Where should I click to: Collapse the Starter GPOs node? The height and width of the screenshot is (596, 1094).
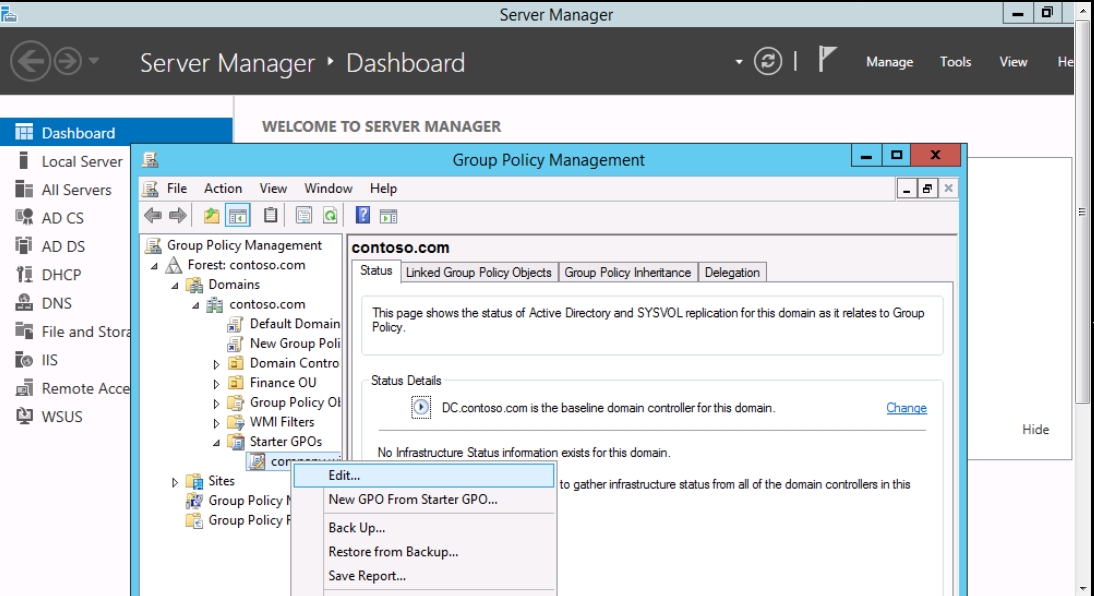click(x=216, y=442)
